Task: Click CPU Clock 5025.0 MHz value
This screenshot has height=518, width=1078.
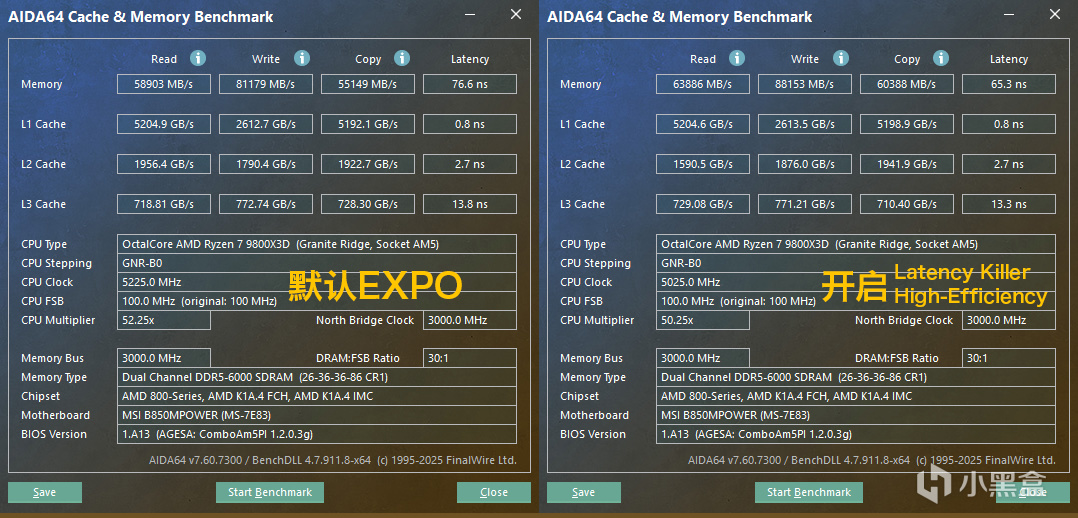Action: (856, 282)
